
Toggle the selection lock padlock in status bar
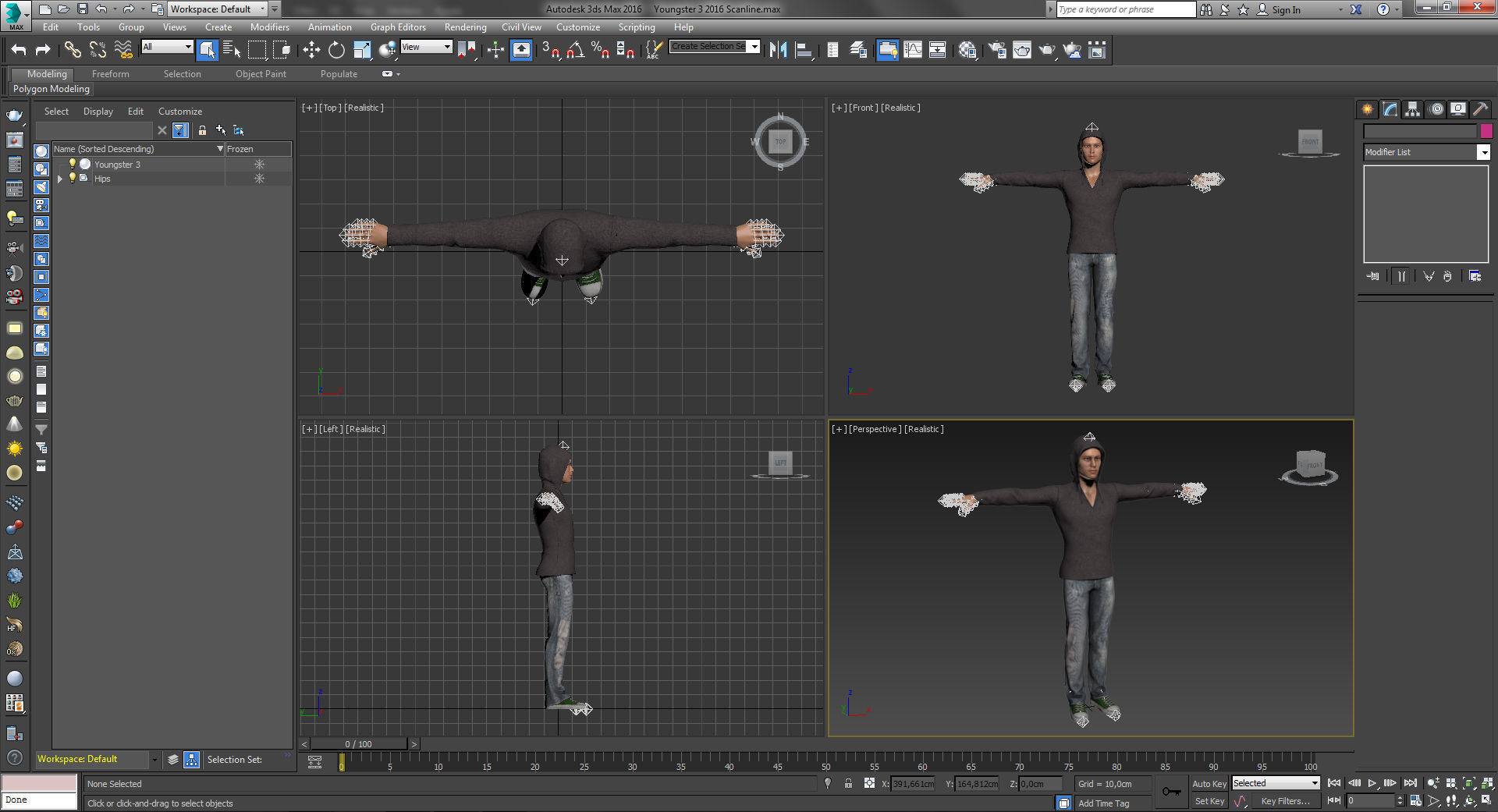click(848, 783)
